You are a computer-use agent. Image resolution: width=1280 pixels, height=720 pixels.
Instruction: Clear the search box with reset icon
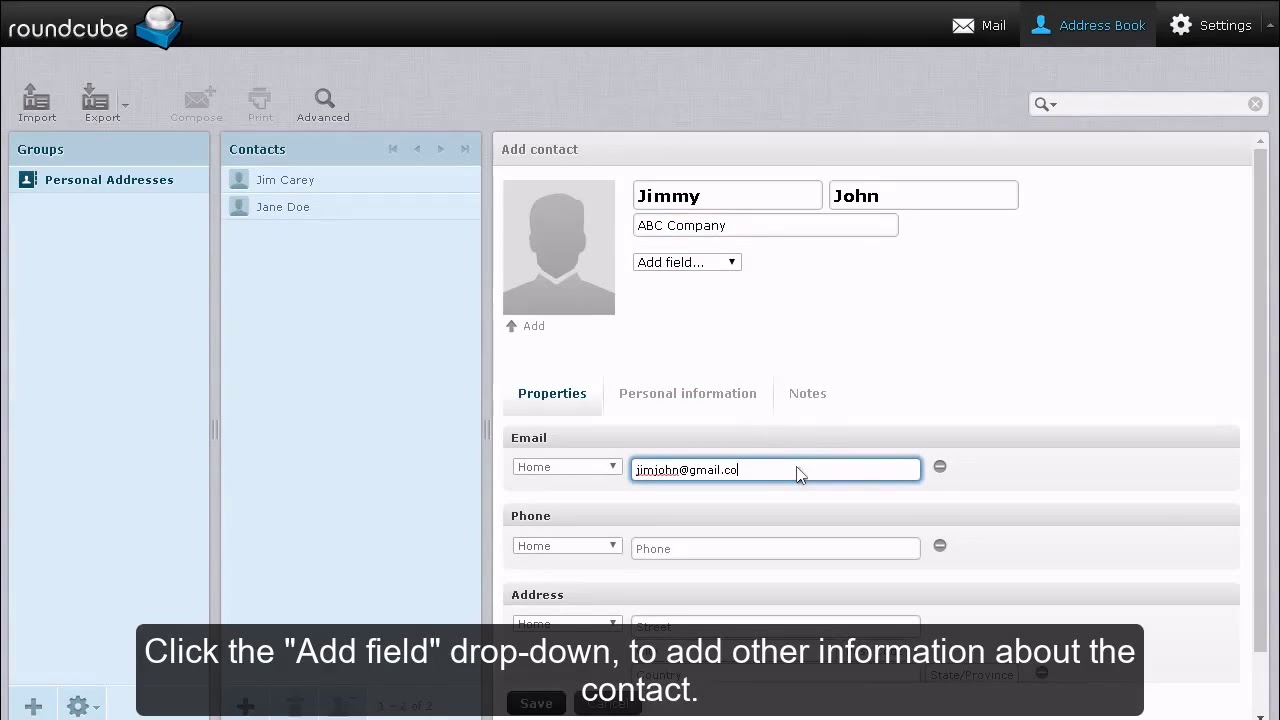[1255, 104]
